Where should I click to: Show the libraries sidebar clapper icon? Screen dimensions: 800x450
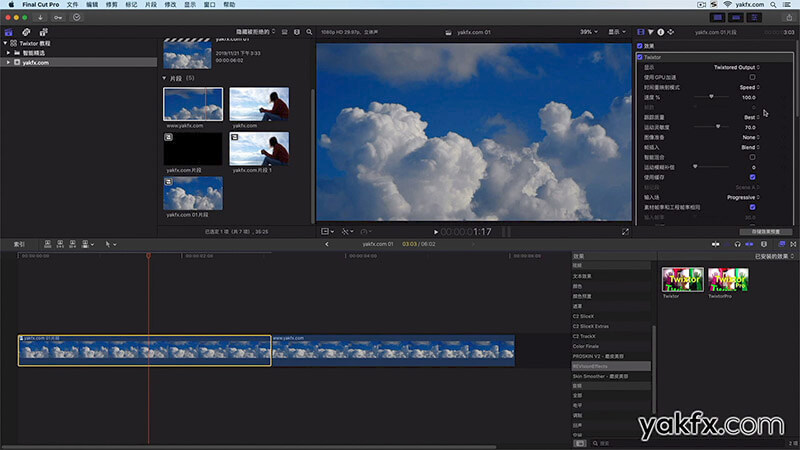[9, 32]
